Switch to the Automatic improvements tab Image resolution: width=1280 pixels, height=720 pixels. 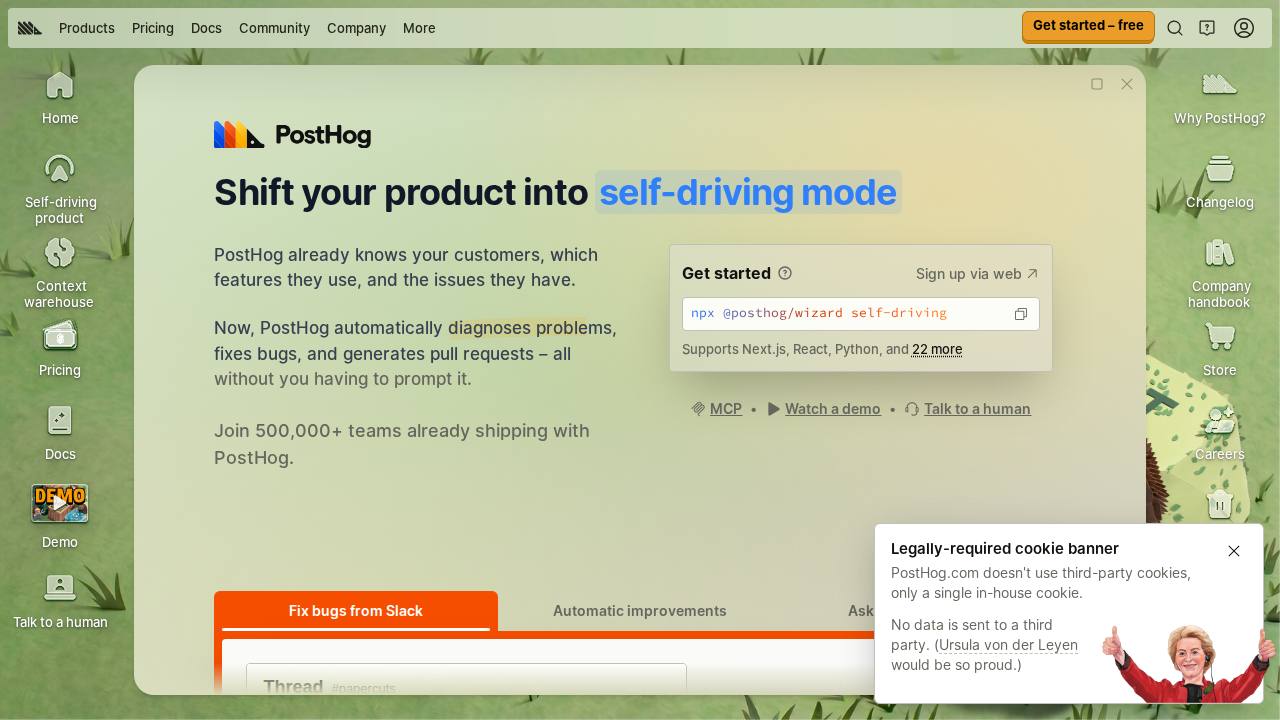640,611
